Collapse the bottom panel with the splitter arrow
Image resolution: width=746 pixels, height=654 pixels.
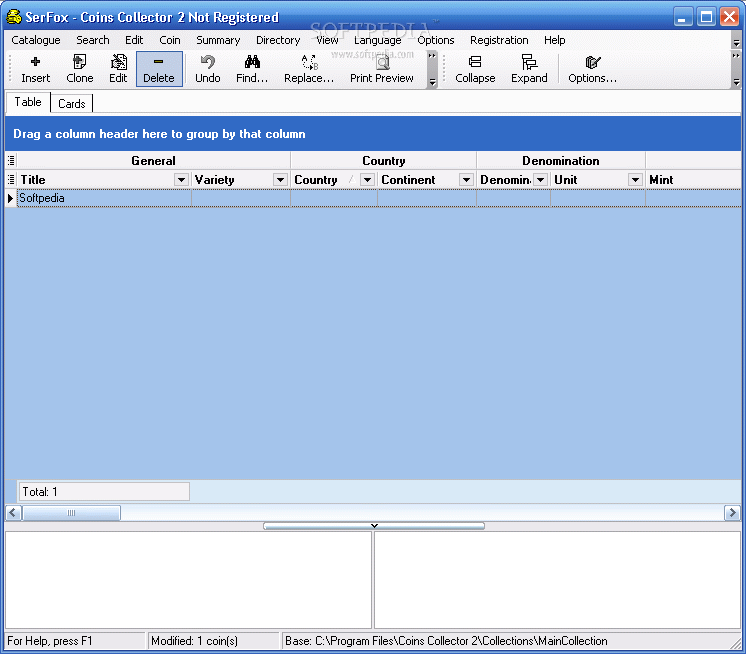point(374,526)
